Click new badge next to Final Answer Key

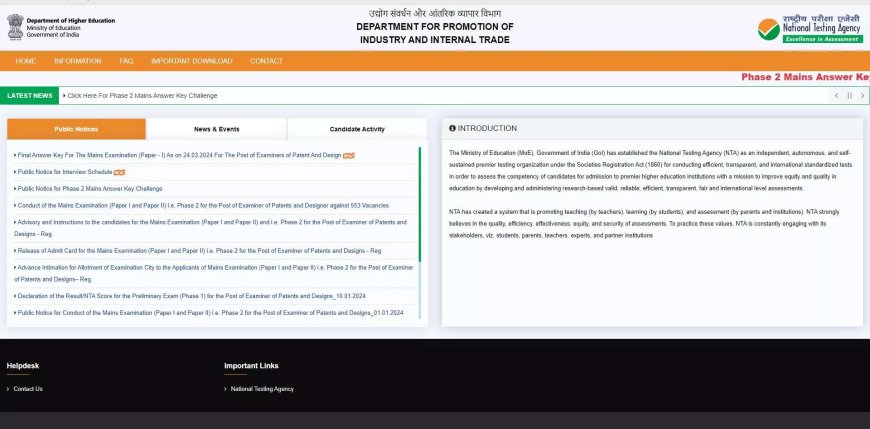point(348,156)
